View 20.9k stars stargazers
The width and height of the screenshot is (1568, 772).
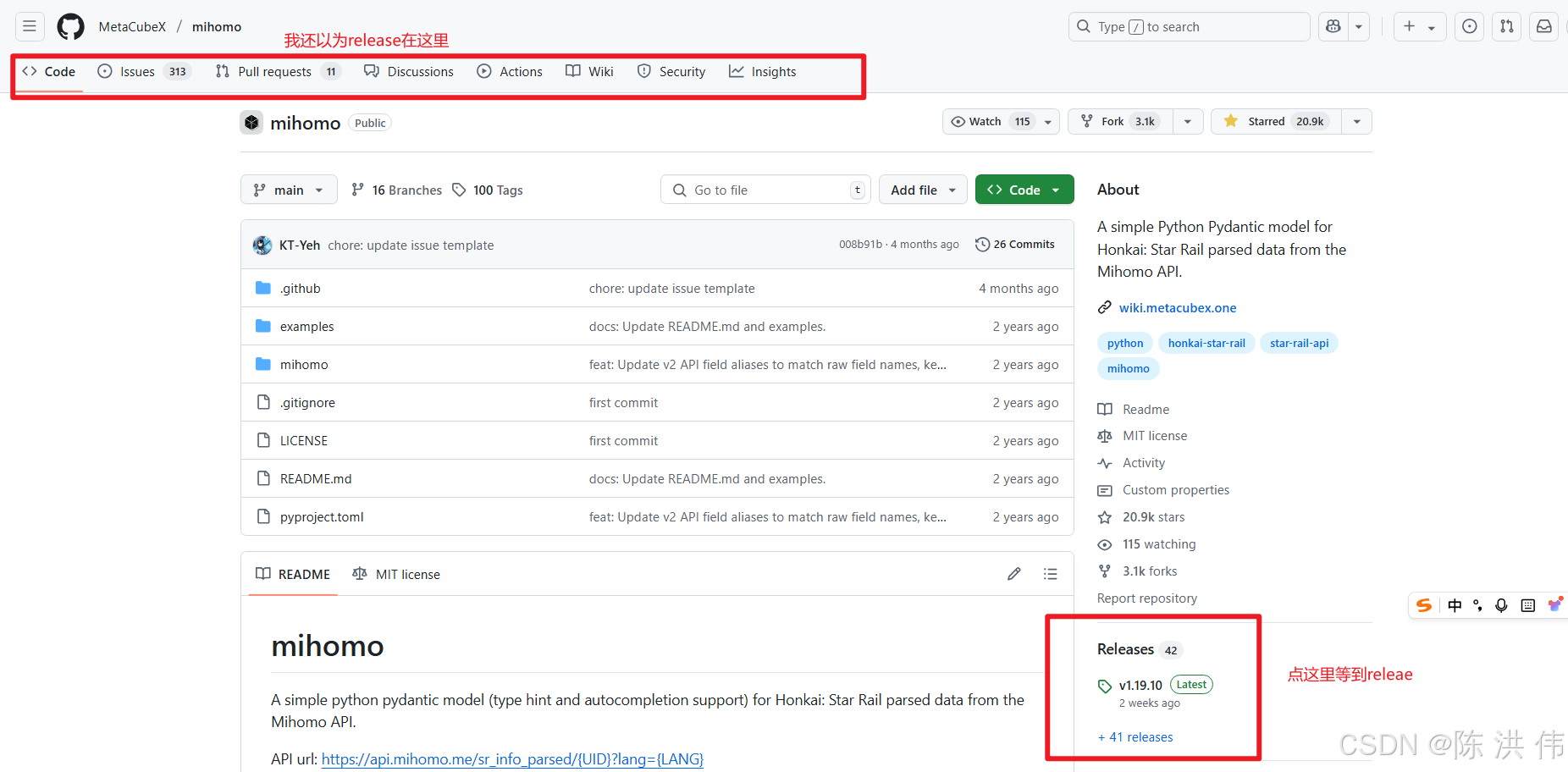pyautogui.click(x=1141, y=517)
